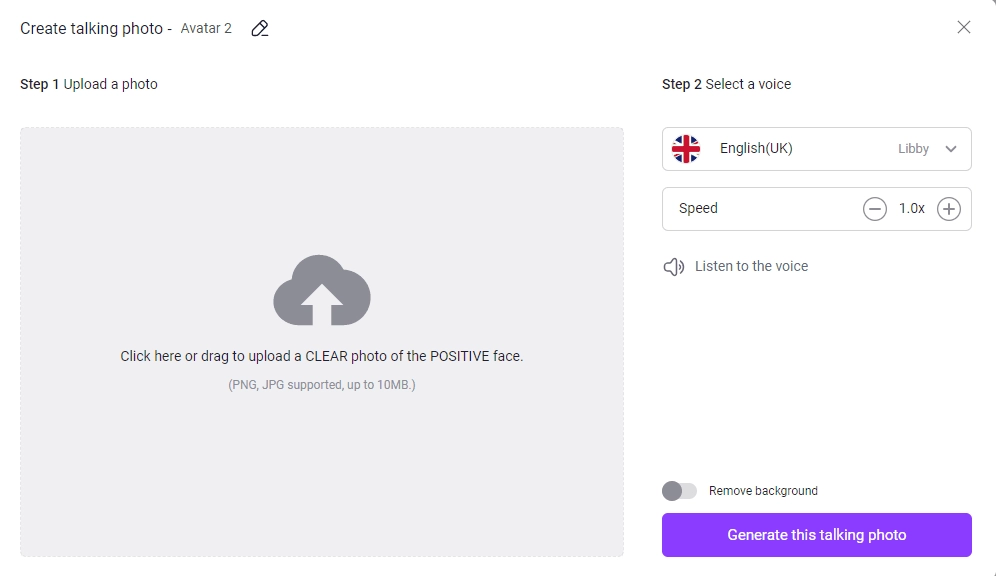The width and height of the screenshot is (996, 576).
Task: Click the speaker icon to preview voice
Action: tap(674, 267)
